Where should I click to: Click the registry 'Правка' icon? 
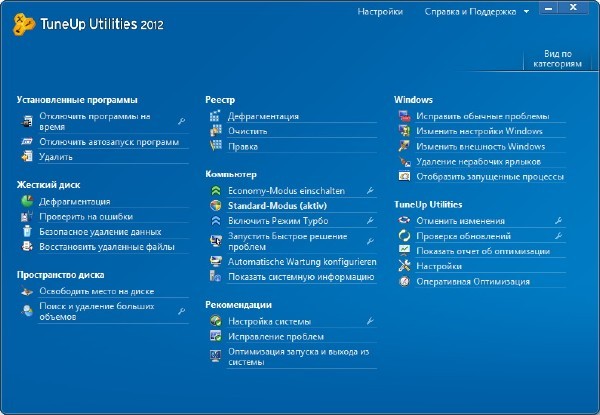(215, 146)
